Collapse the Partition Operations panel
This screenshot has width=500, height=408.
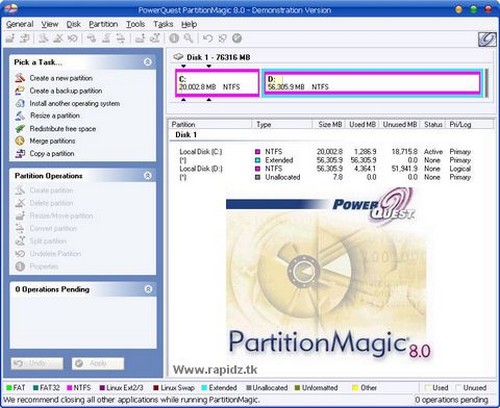tap(148, 176)
